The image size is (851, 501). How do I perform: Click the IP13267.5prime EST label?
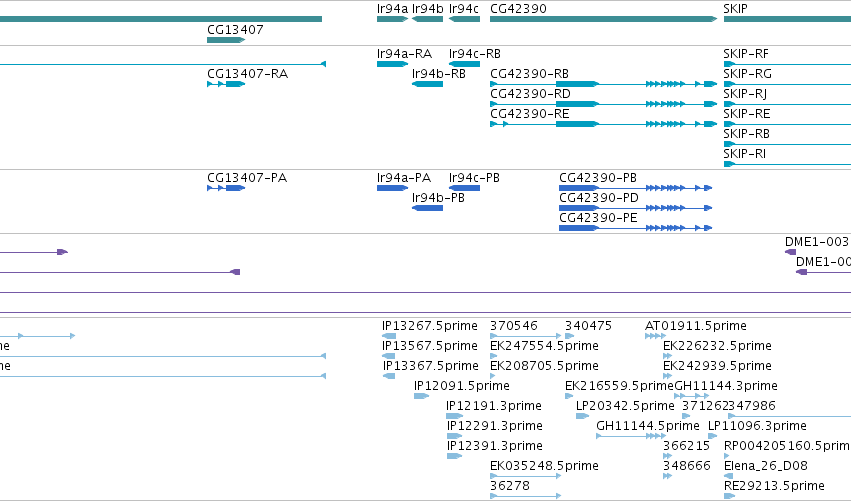pos(430,326)
